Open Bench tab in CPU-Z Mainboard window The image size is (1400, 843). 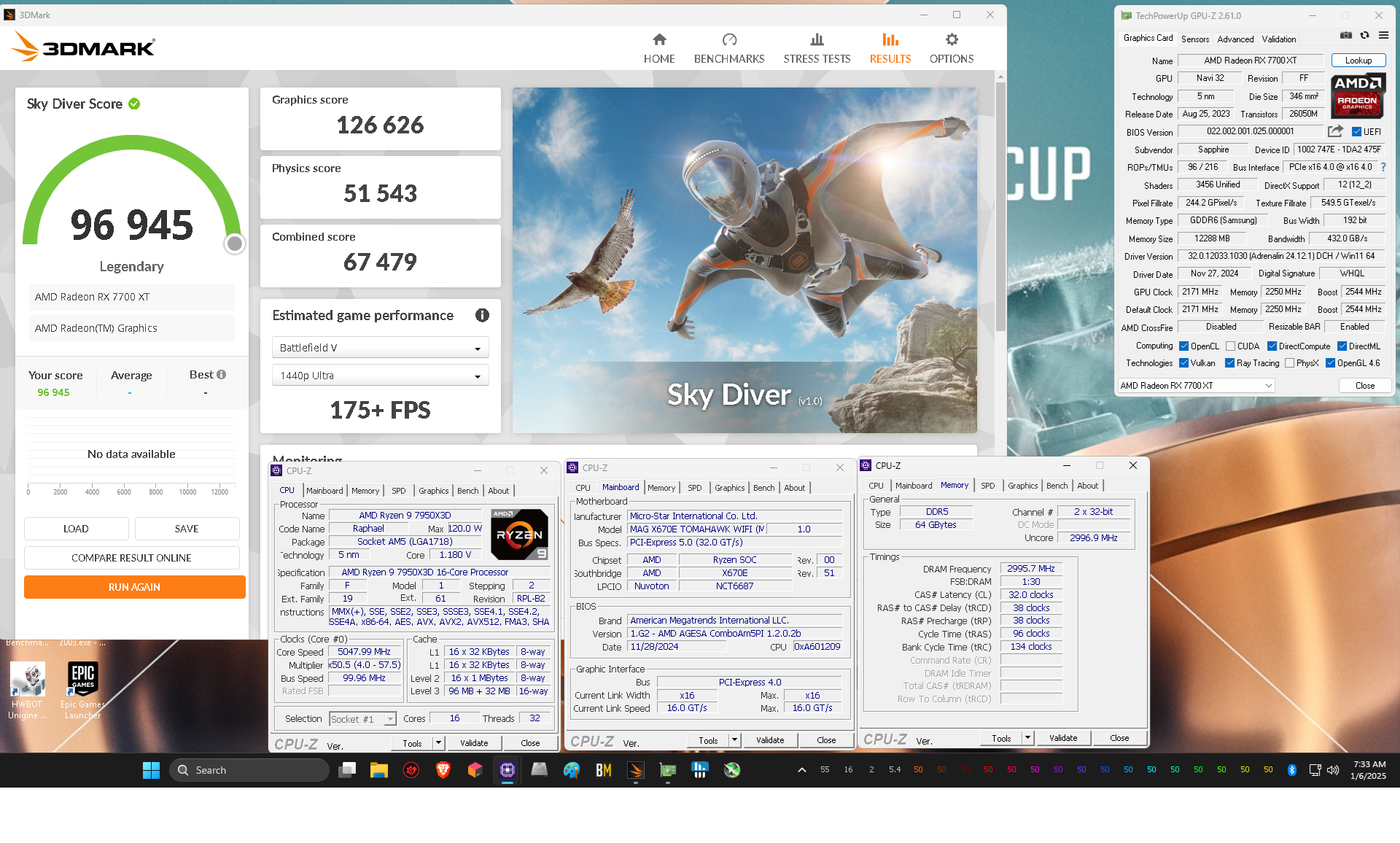point(763,488)
